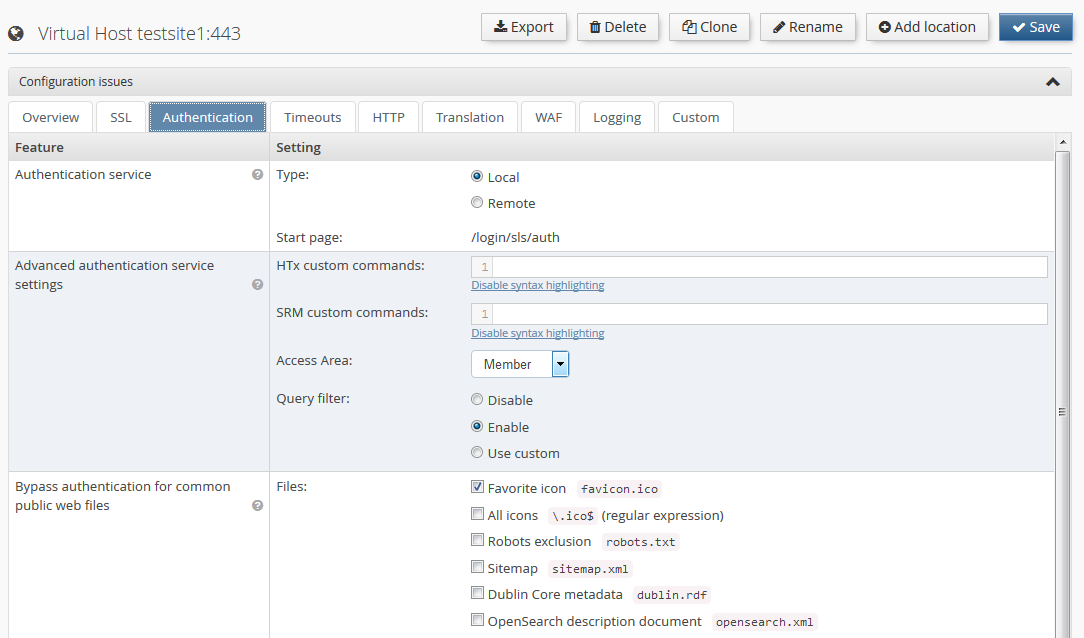
Task: Click the Save checkmark icon
Action: 1019,27
